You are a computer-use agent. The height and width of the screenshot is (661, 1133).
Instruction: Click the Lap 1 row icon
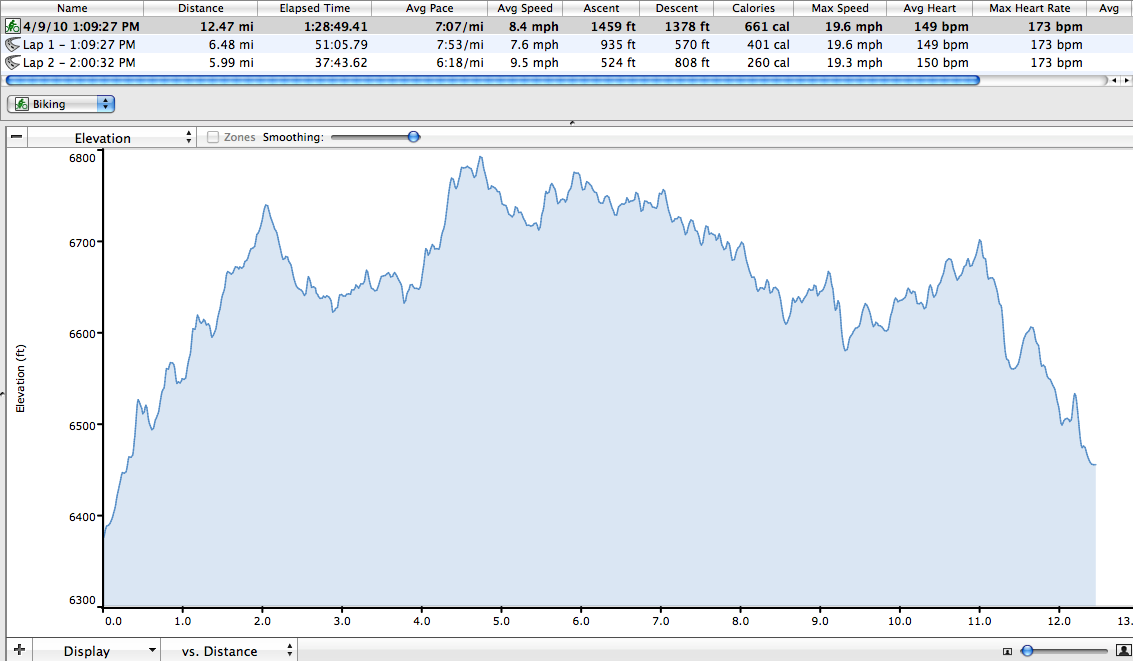point(13,45)
